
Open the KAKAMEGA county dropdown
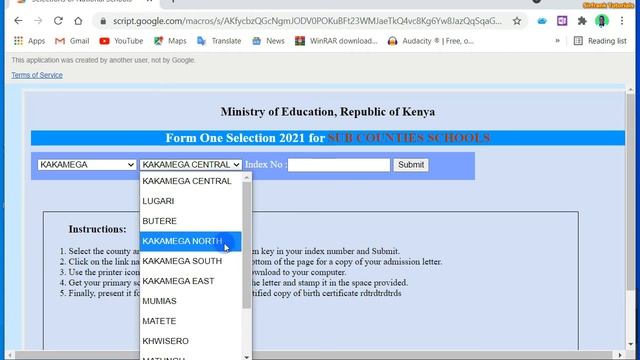[x=87, y=164]
